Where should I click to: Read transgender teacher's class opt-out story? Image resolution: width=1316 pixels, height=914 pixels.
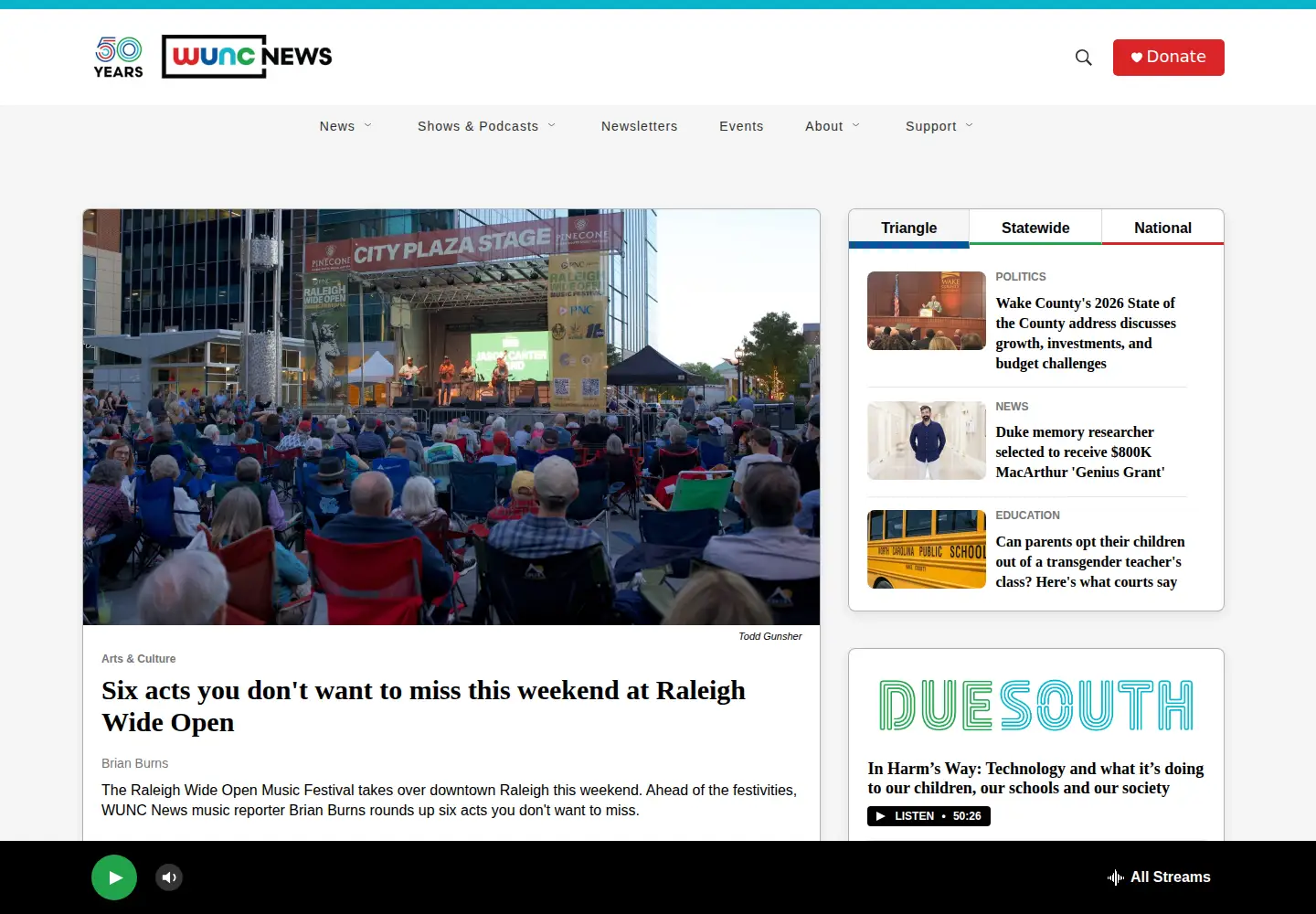tap(1090, 561)
